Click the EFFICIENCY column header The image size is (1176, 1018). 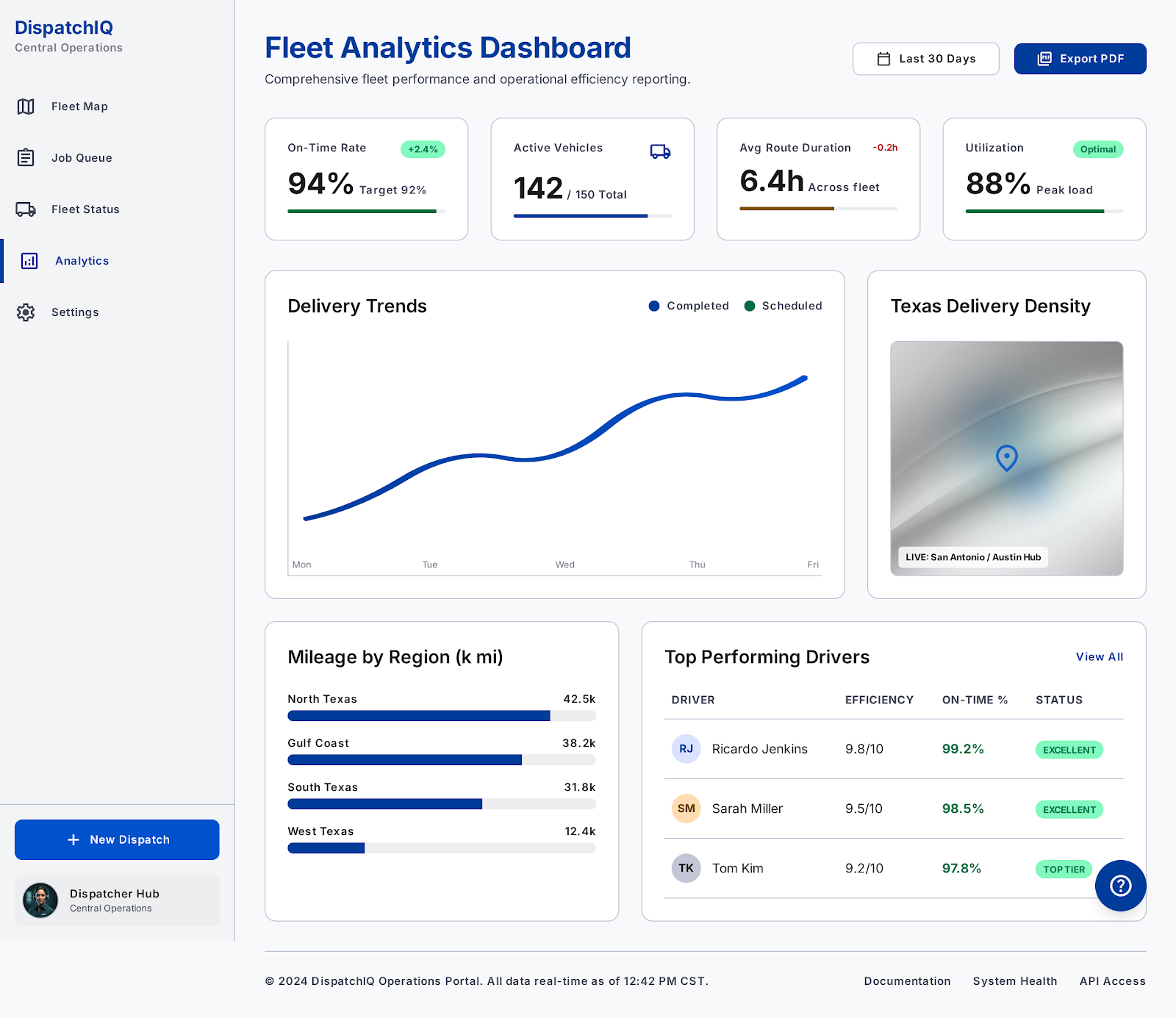tap(879, 700)
